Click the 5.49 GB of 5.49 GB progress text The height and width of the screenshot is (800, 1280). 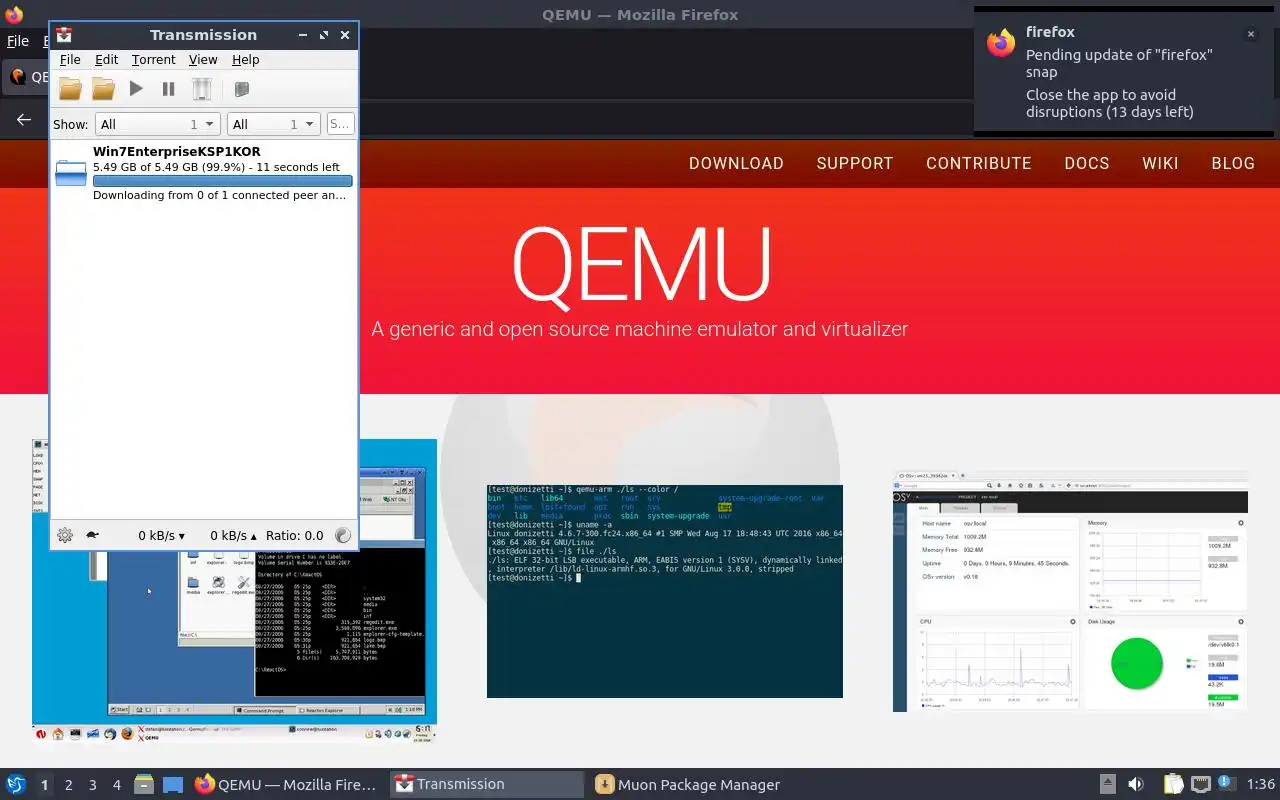click(x=216, y=167)
